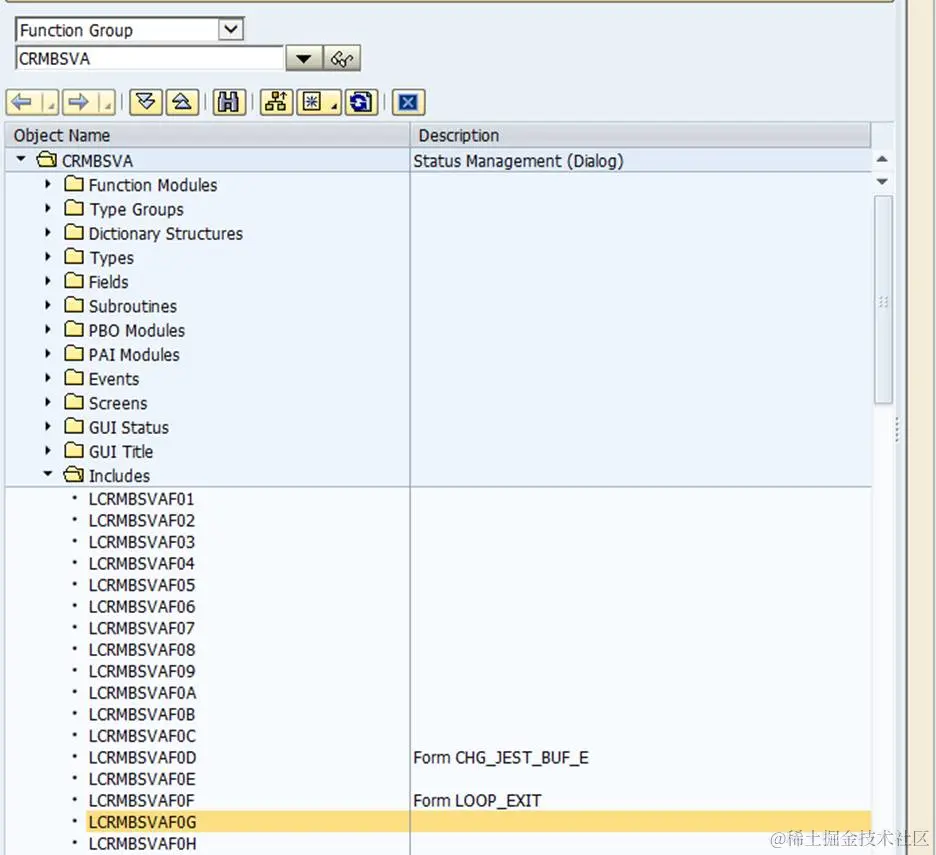Screen dimensions: 936x855
Task: Select include LCRMBSVAF08
Action: tap(141, 650)
